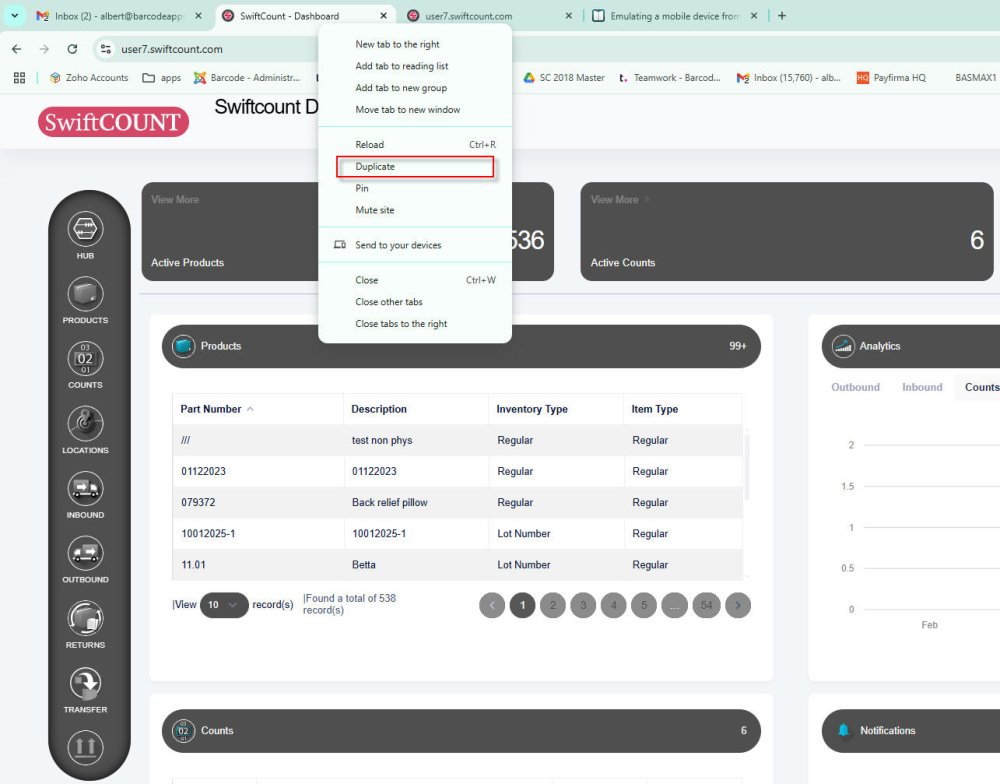Click the Products panel cube icon
The image size is (1000, 784).
click(184, 346)
